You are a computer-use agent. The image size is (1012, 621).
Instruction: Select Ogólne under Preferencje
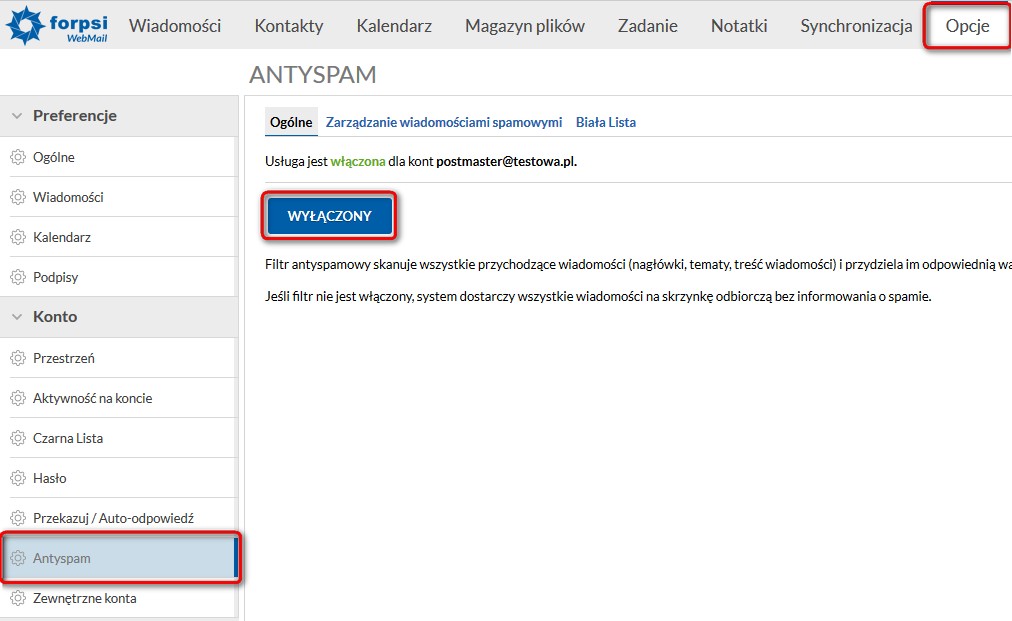(x=119, y=157)
